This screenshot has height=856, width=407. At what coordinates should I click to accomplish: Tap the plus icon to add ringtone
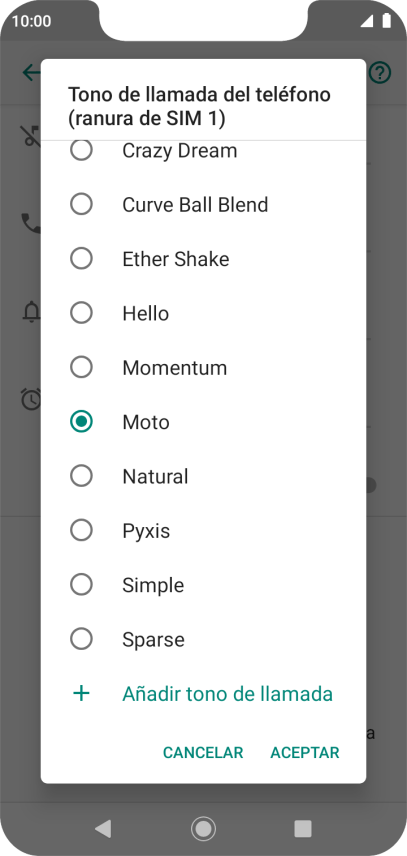click(81, 694)
